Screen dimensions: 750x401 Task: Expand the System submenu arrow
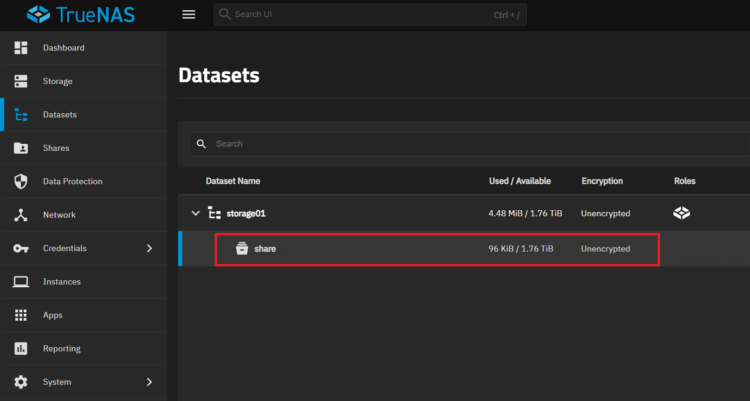(149, 382)
